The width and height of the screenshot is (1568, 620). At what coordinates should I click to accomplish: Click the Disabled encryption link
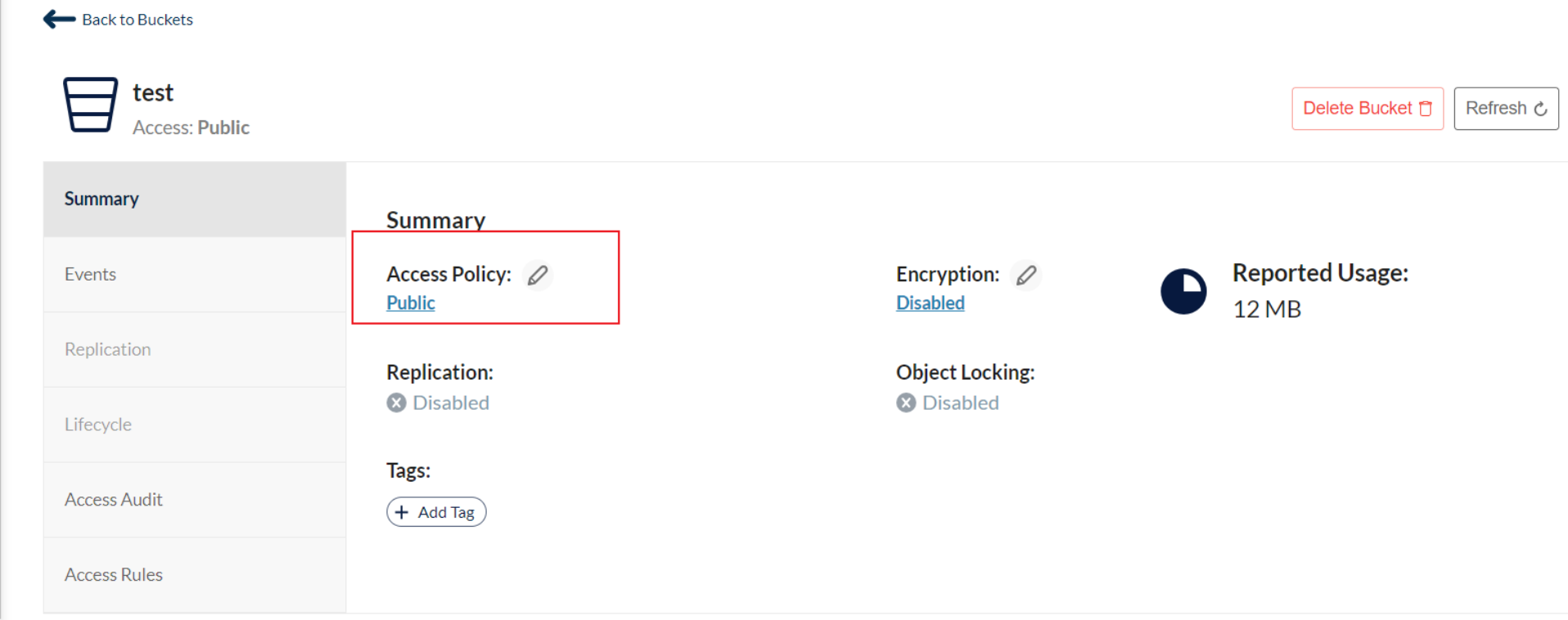(x=930, y=303)
